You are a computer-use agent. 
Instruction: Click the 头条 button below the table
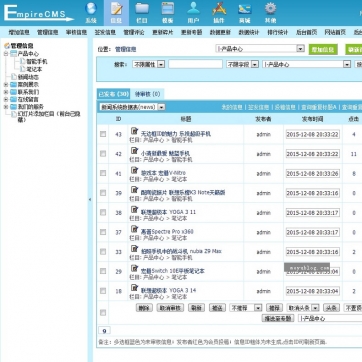[332, 308]
